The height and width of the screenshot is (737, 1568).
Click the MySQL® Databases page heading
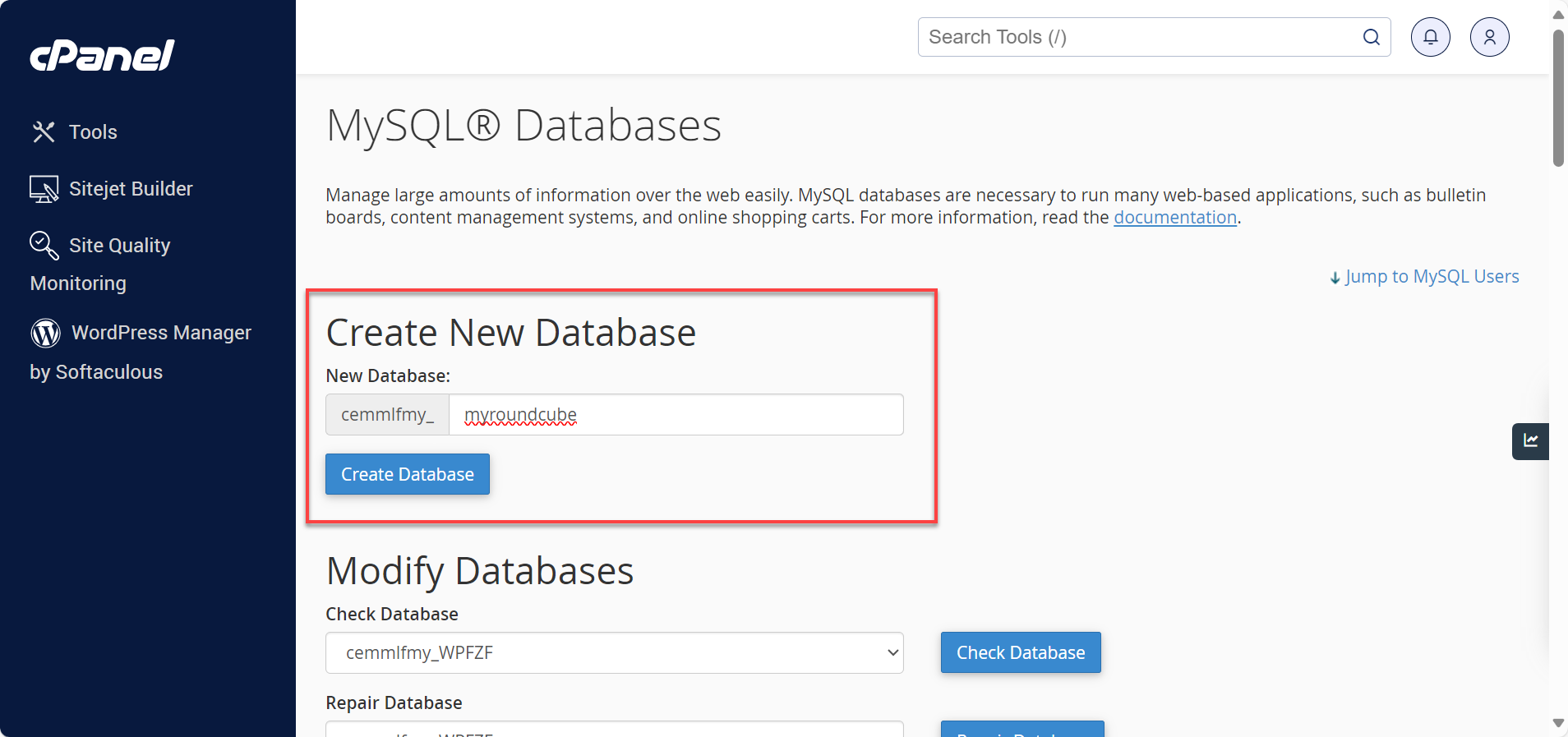coord(523,126)
